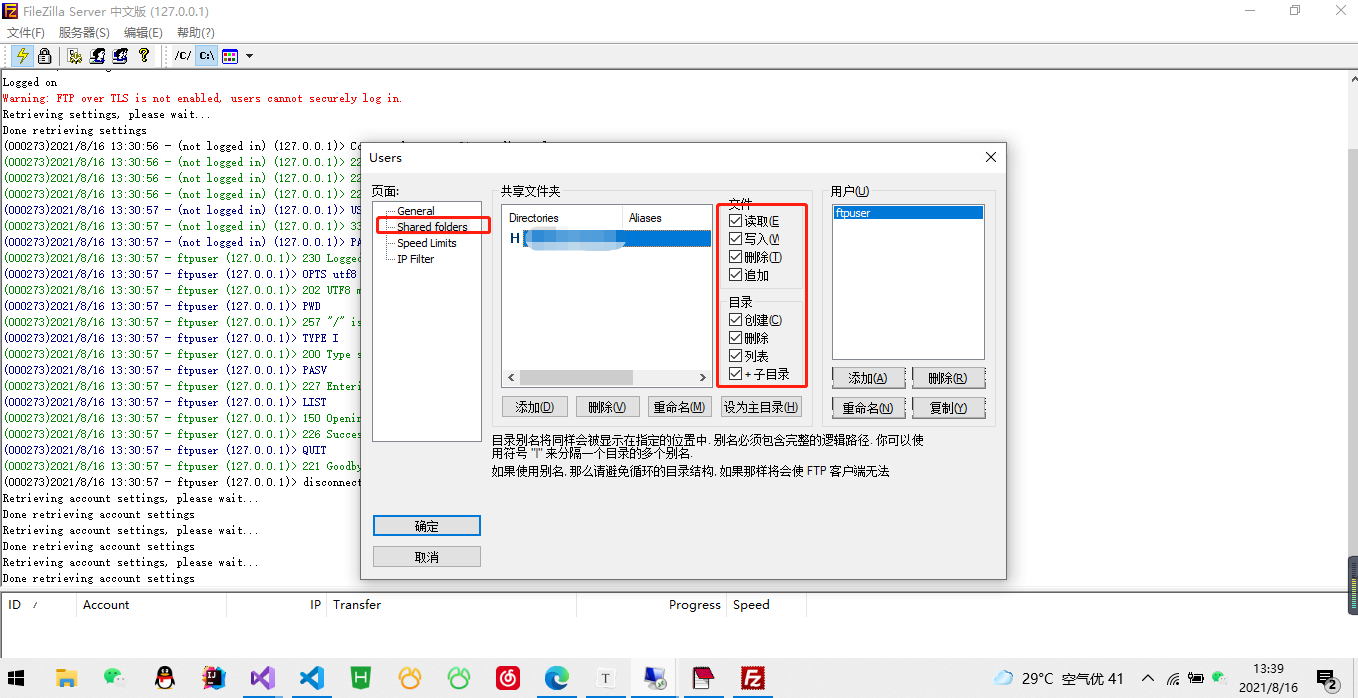Click 添加(D) to add shared folder

coord(534,407)
